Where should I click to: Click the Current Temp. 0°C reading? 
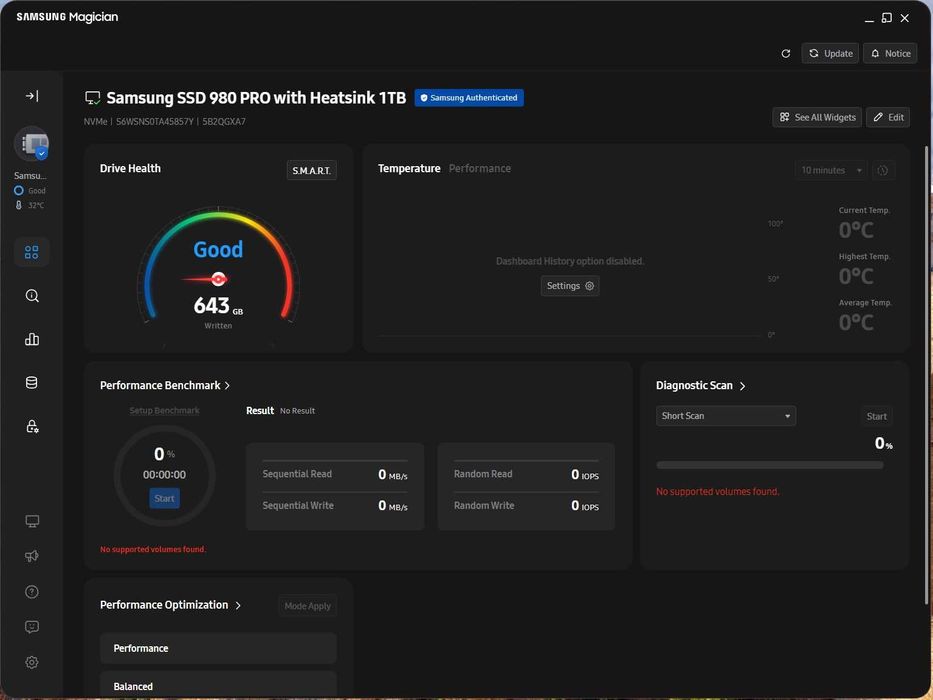(x=856, y=230)
